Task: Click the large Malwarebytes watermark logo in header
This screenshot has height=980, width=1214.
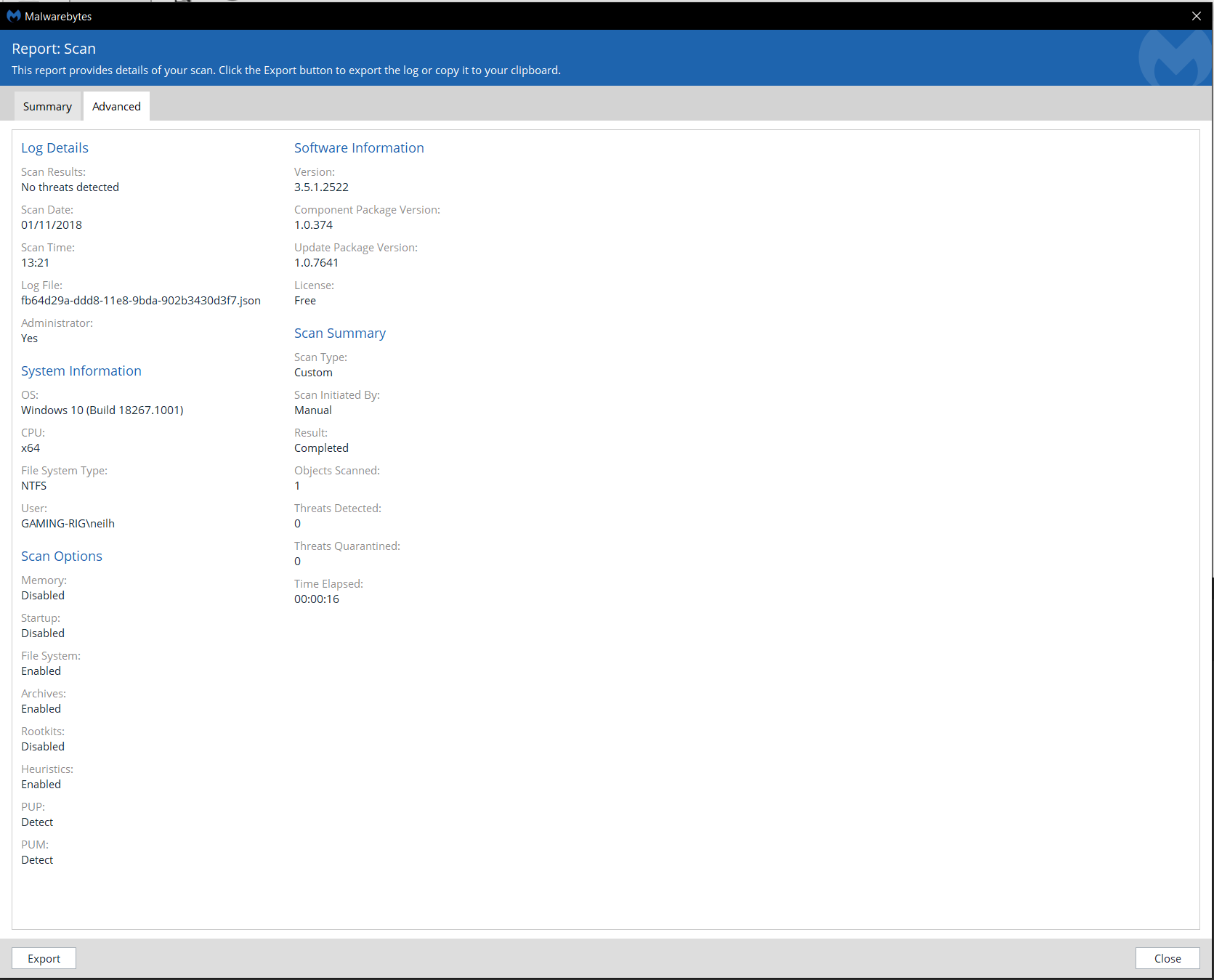Action: 1175,60
